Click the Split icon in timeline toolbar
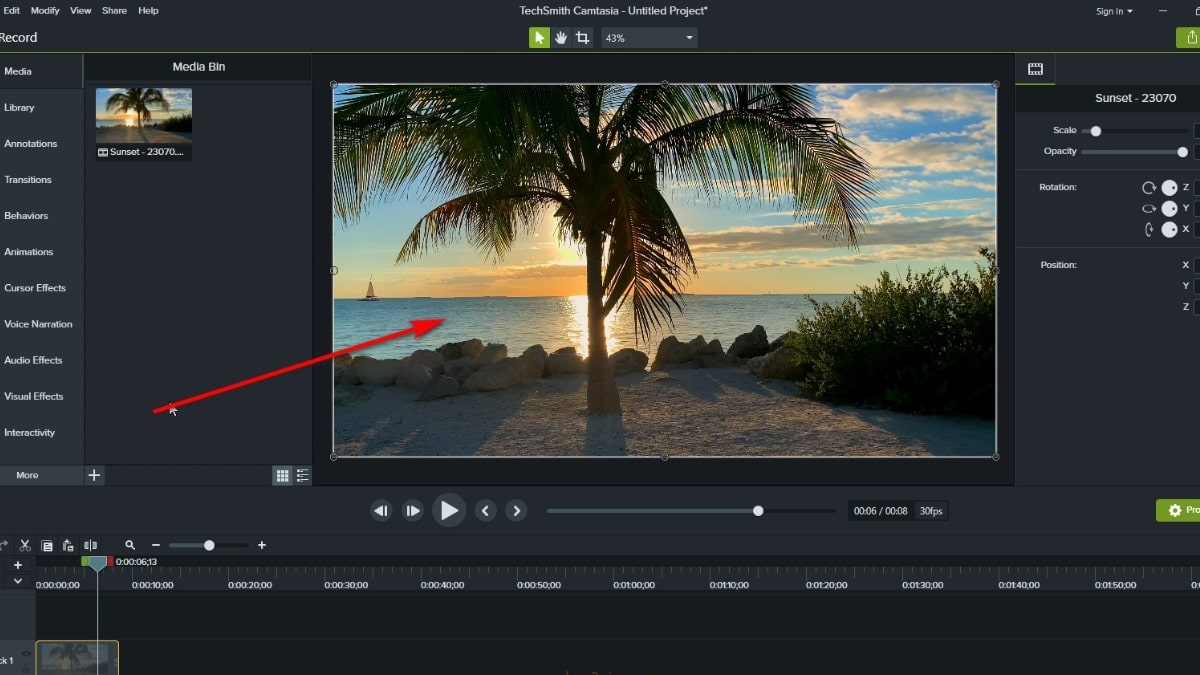Image resolution: width=1200 pixels, height=675 pixels. (91, 545)
